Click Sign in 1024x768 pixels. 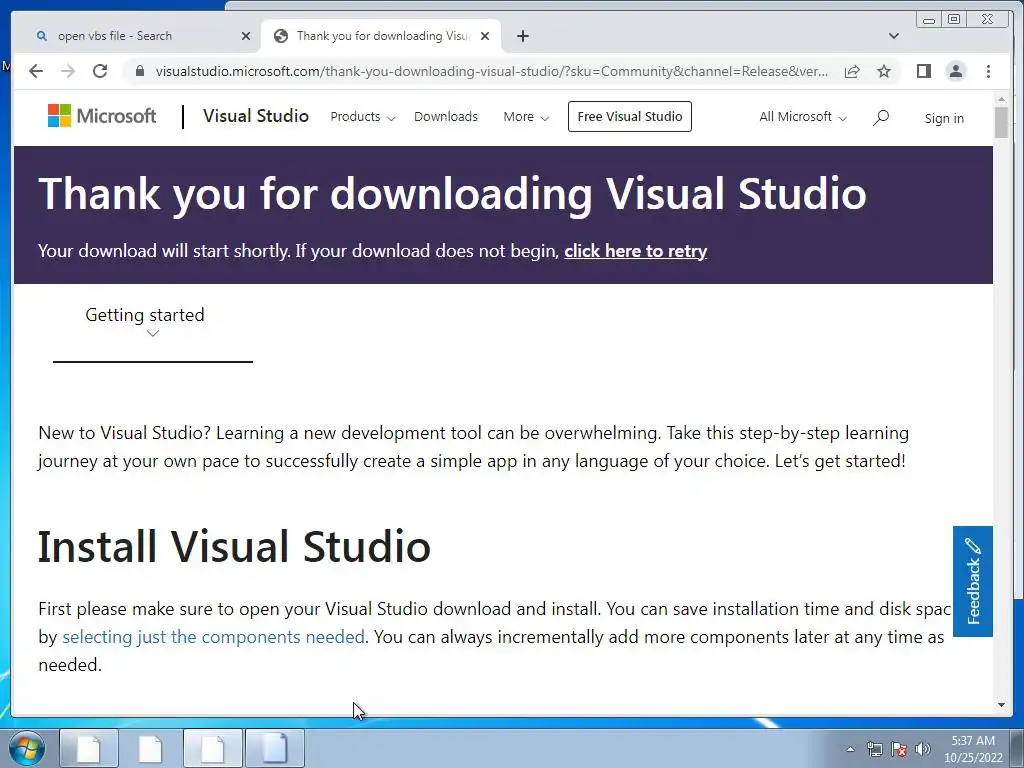pos(944,118)
